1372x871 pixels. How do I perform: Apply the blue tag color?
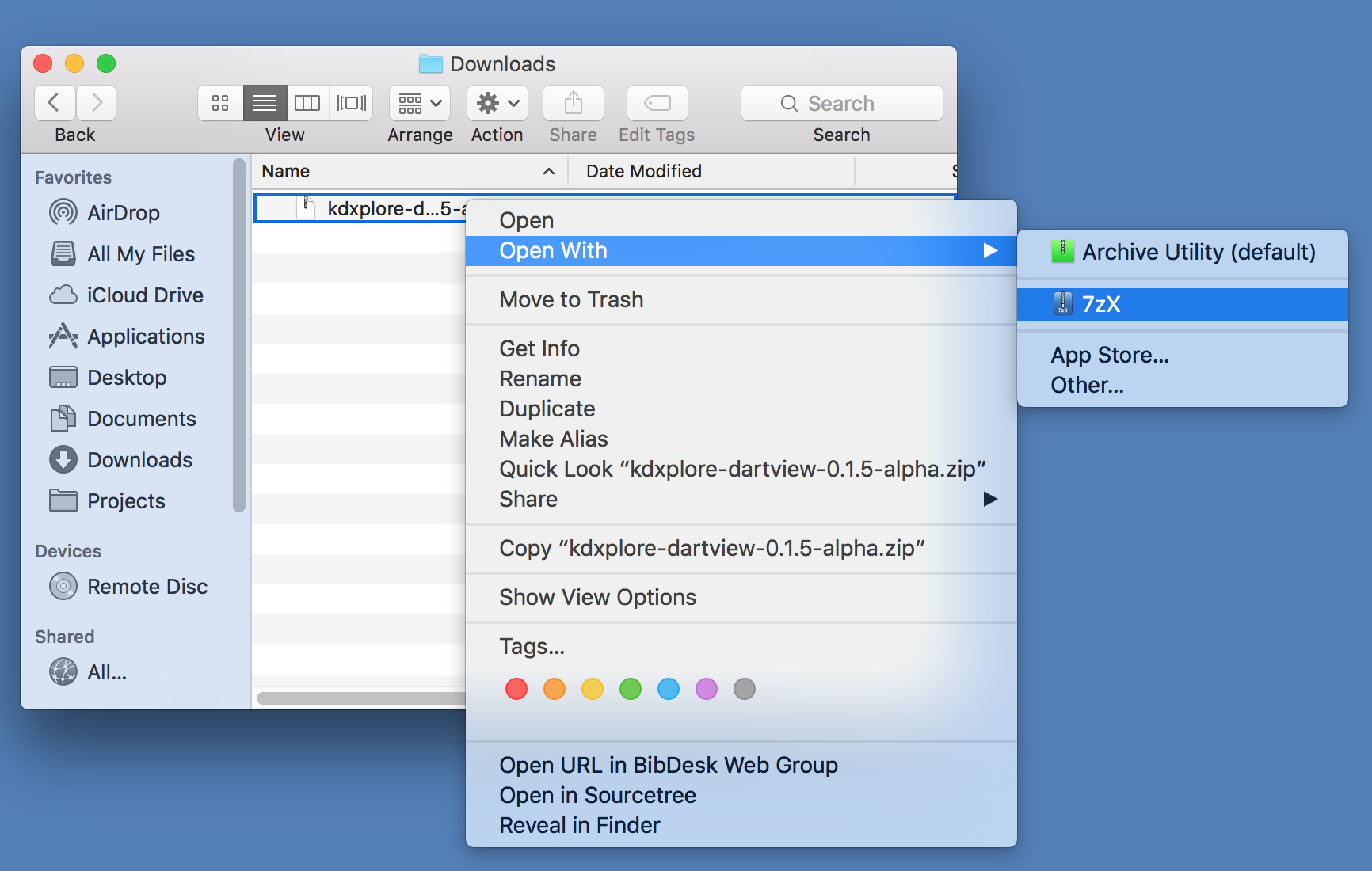[x=669, y=689]
